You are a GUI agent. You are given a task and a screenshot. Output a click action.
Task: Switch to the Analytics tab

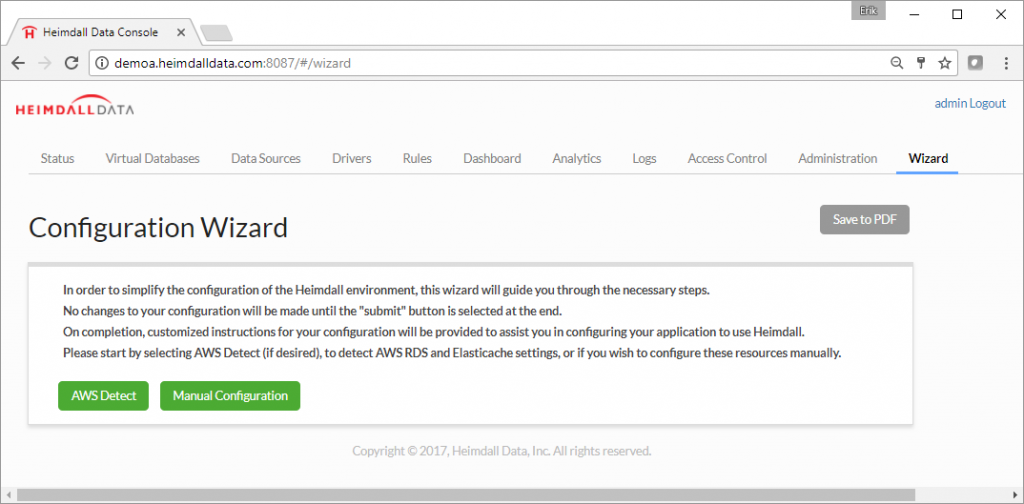[x=577, y=158]
